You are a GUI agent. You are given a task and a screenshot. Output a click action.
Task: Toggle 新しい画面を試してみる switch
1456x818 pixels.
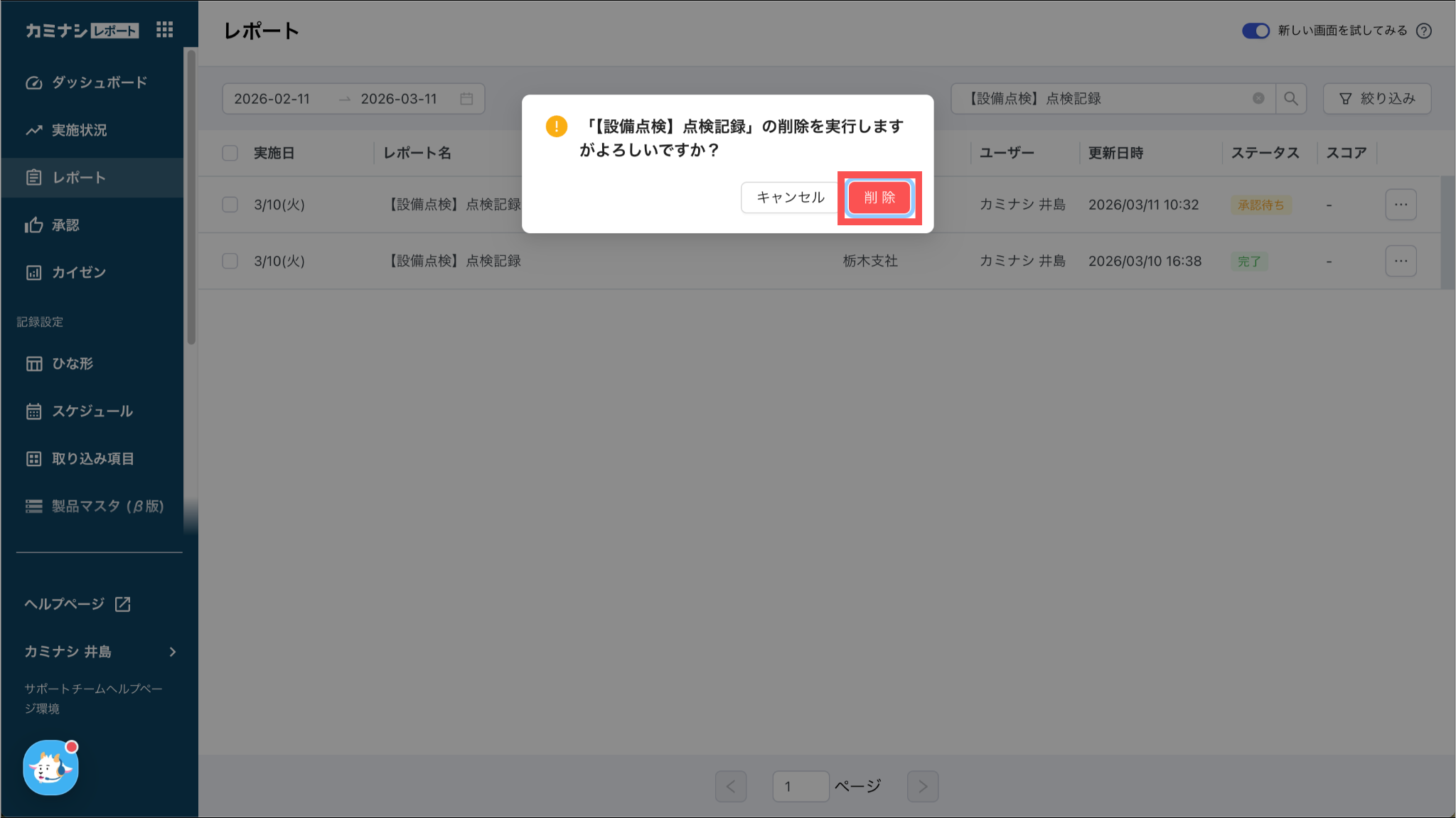pos(1256,31)
